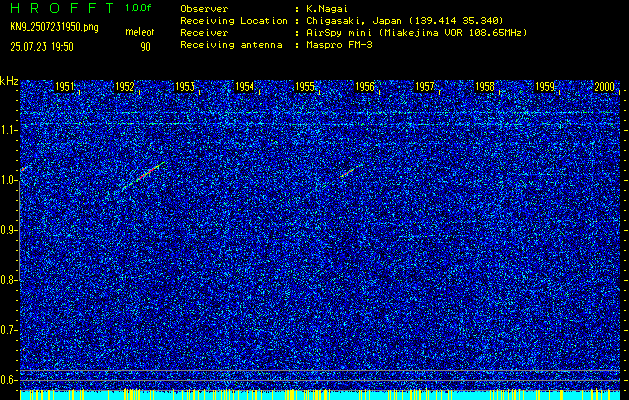Screen dimensions: 629x400
Task: Click the 0.7 frequency axis label
Action: tap(9, 330)
